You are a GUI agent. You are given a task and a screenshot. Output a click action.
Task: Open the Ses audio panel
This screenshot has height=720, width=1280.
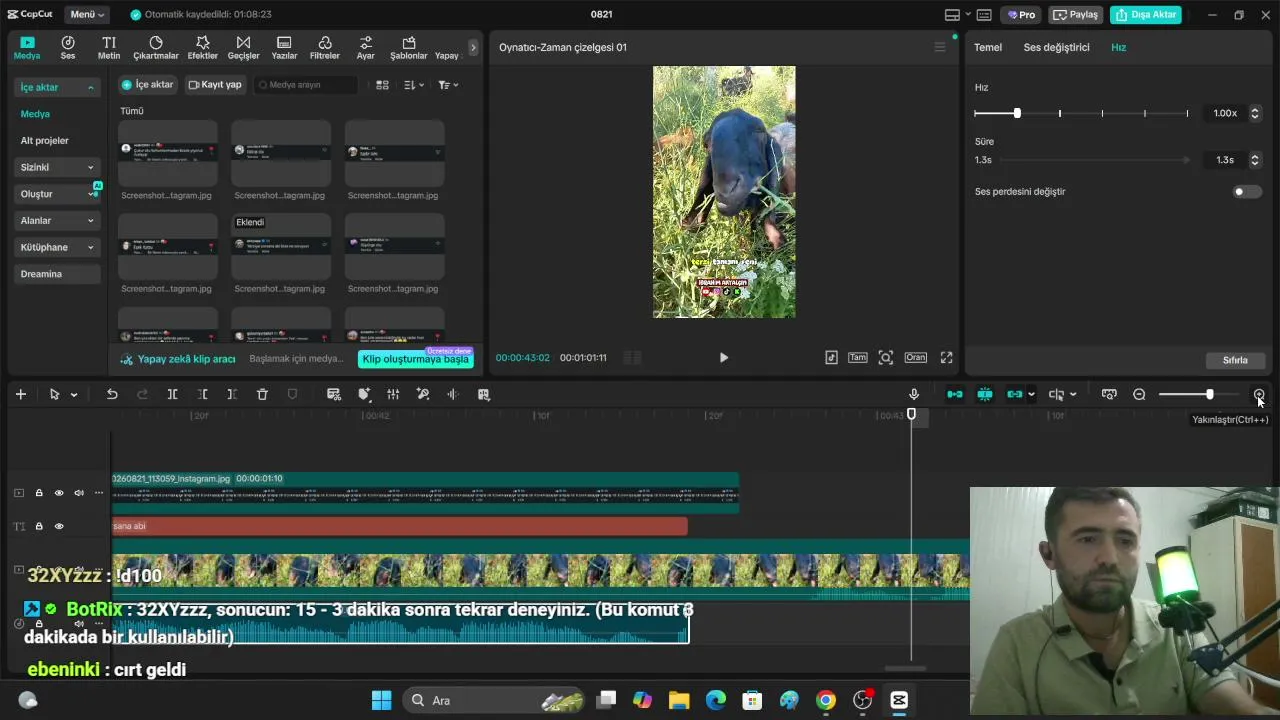(68, 47)
